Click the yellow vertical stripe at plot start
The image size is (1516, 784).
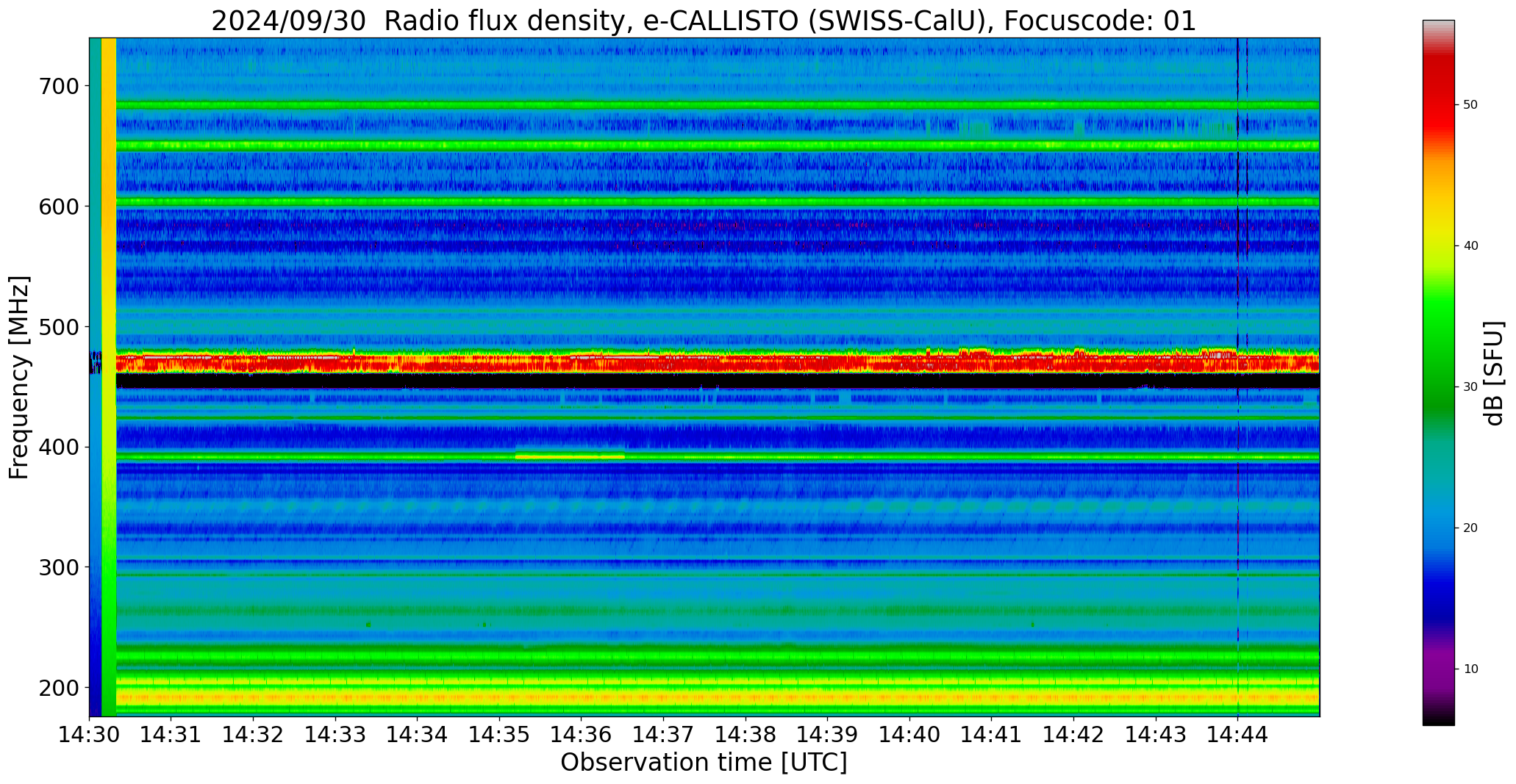[108, 377]
